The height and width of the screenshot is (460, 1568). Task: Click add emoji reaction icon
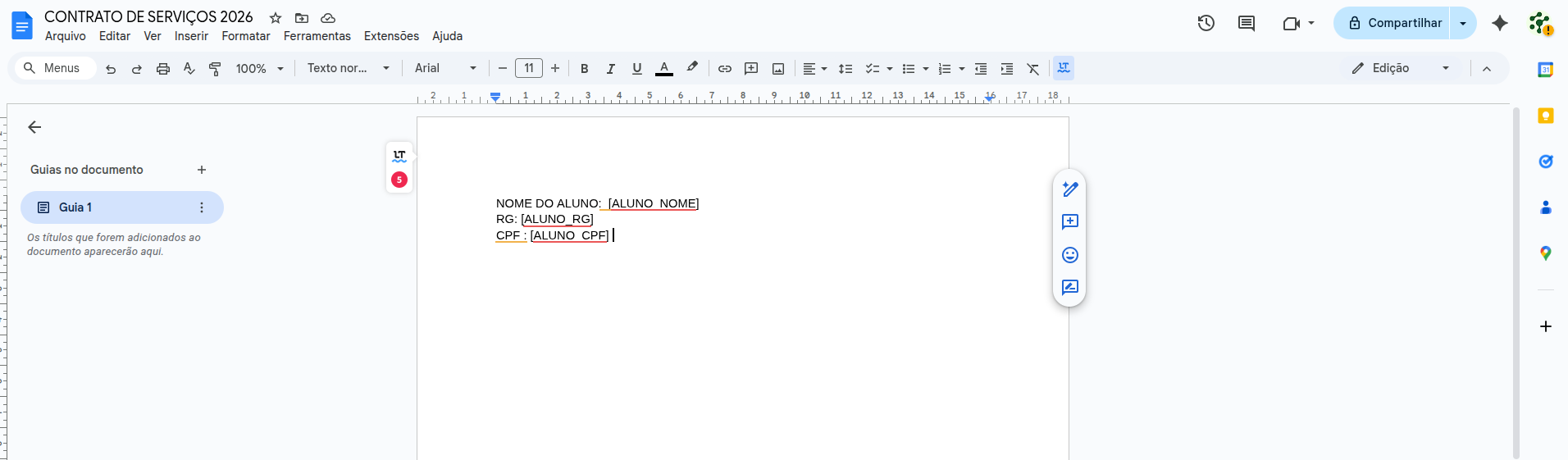tap(1070, 255)
